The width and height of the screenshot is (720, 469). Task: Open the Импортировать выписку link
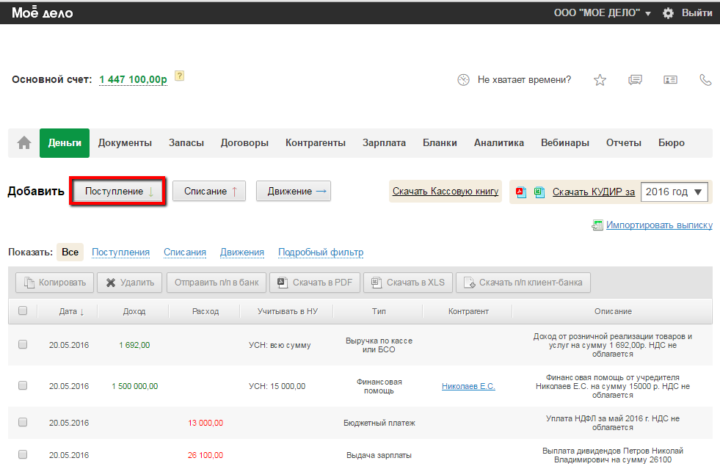(658, 226)
